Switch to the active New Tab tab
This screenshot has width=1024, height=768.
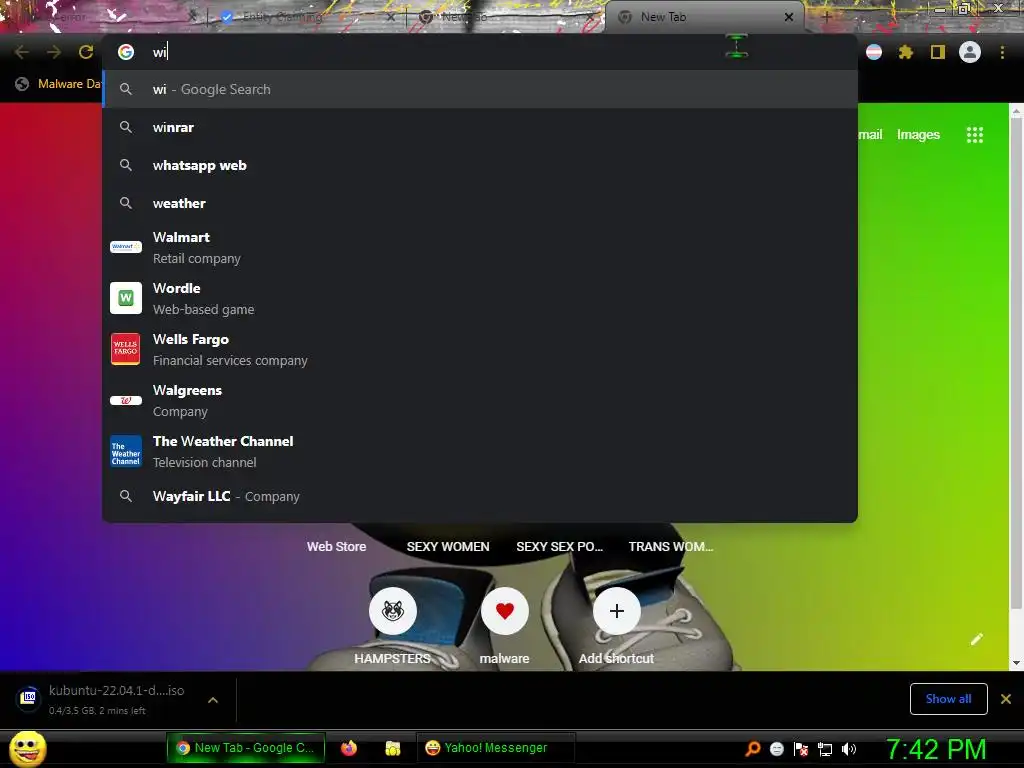pos(702,17)
